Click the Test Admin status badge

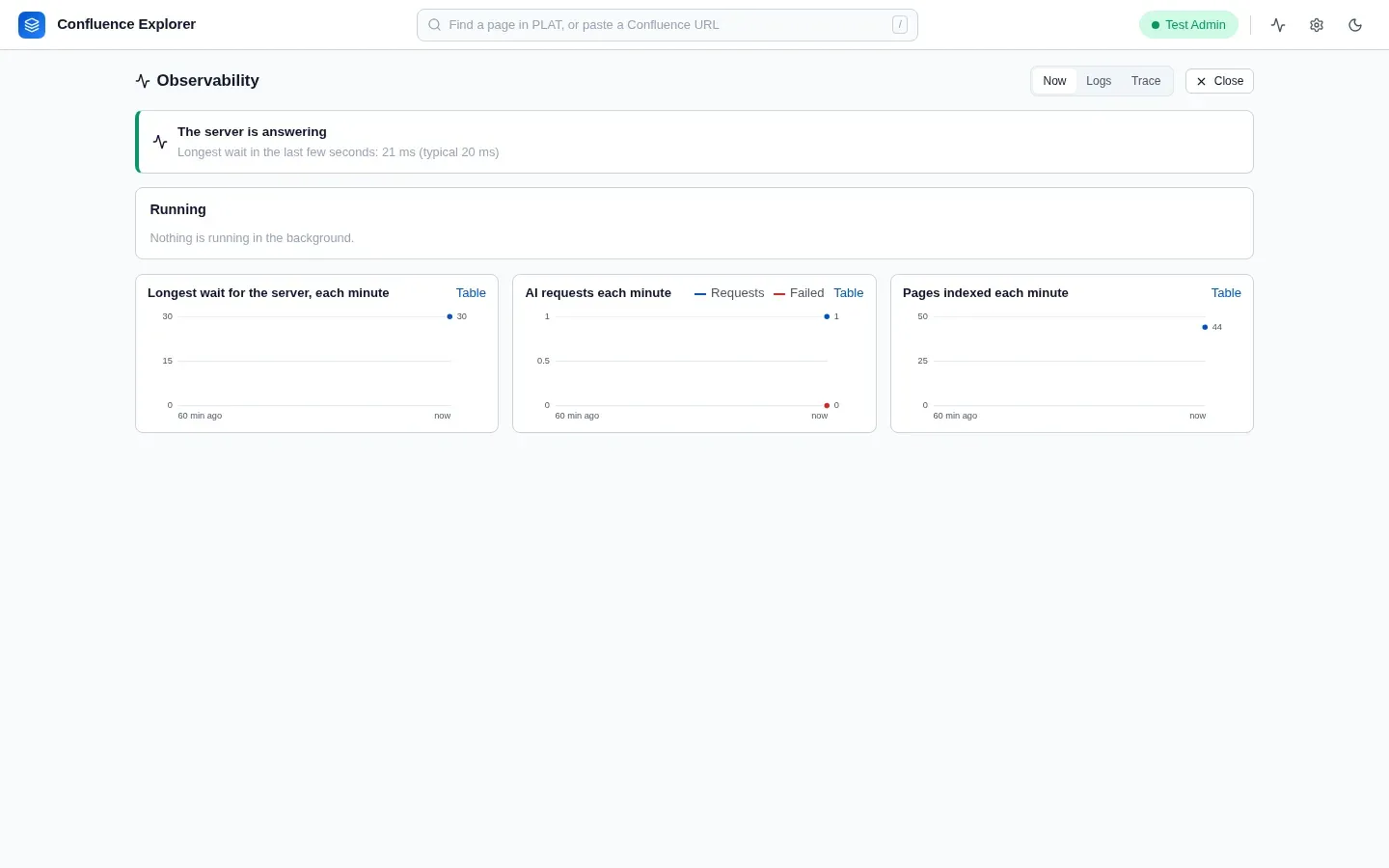pyautogui.click(x=1188, y=25)
